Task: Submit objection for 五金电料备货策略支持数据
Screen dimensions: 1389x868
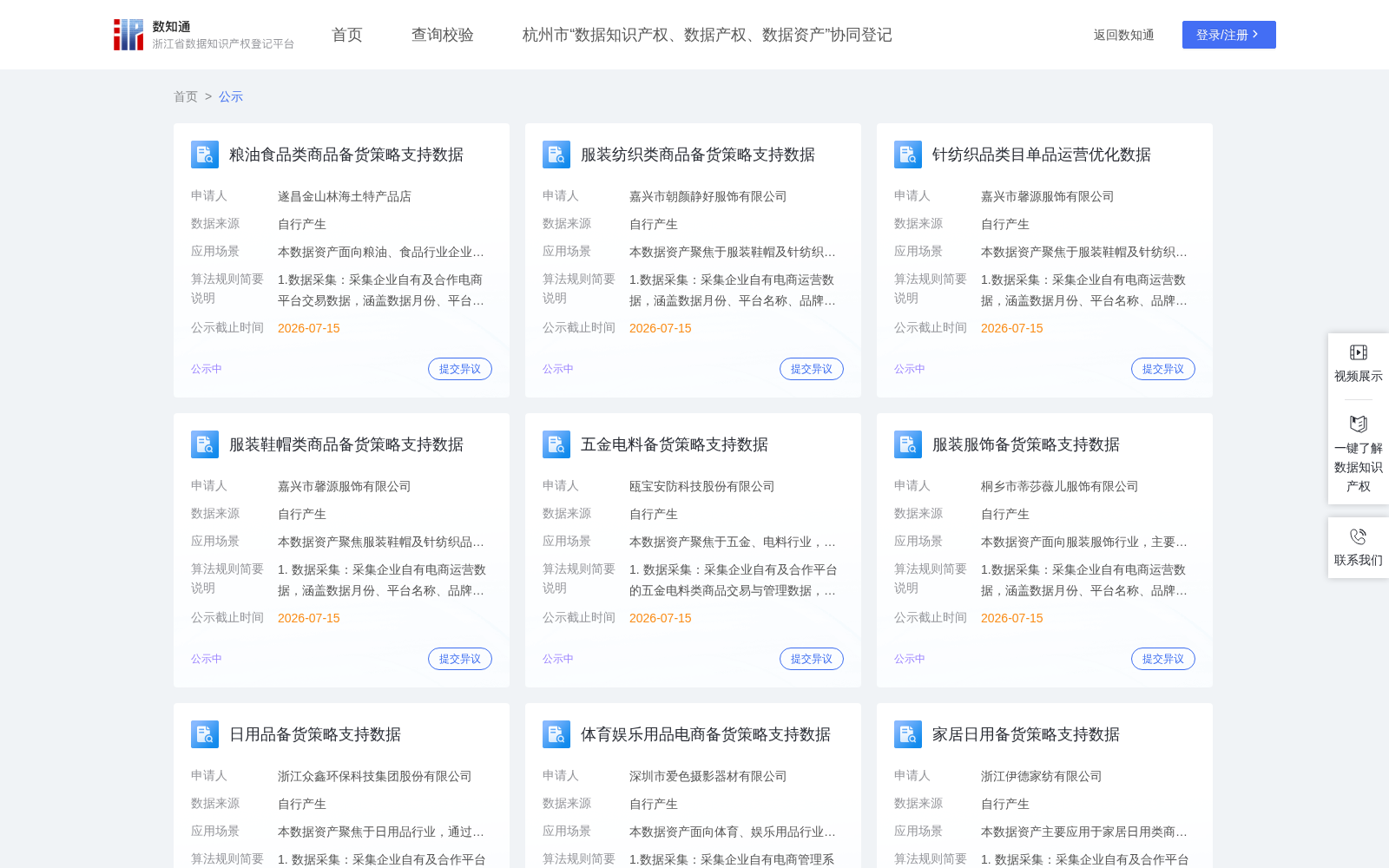Action: click(x=812, y=659)
